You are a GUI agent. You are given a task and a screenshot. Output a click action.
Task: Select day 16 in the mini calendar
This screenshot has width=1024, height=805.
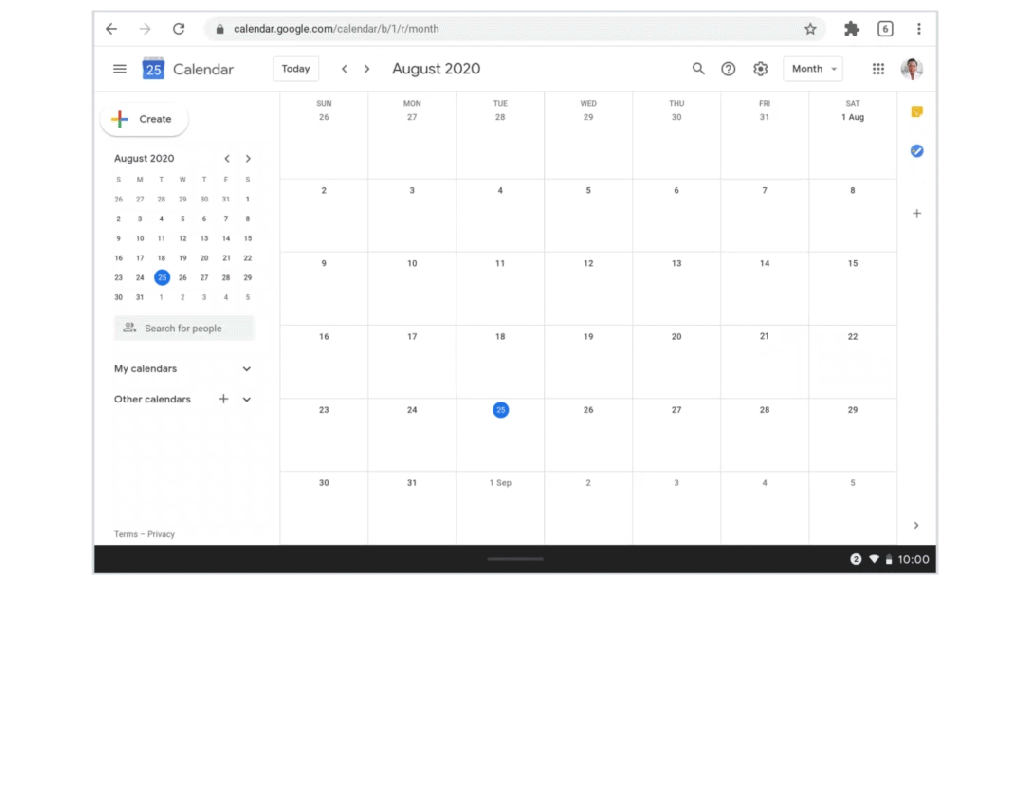[x=118, y=258]
